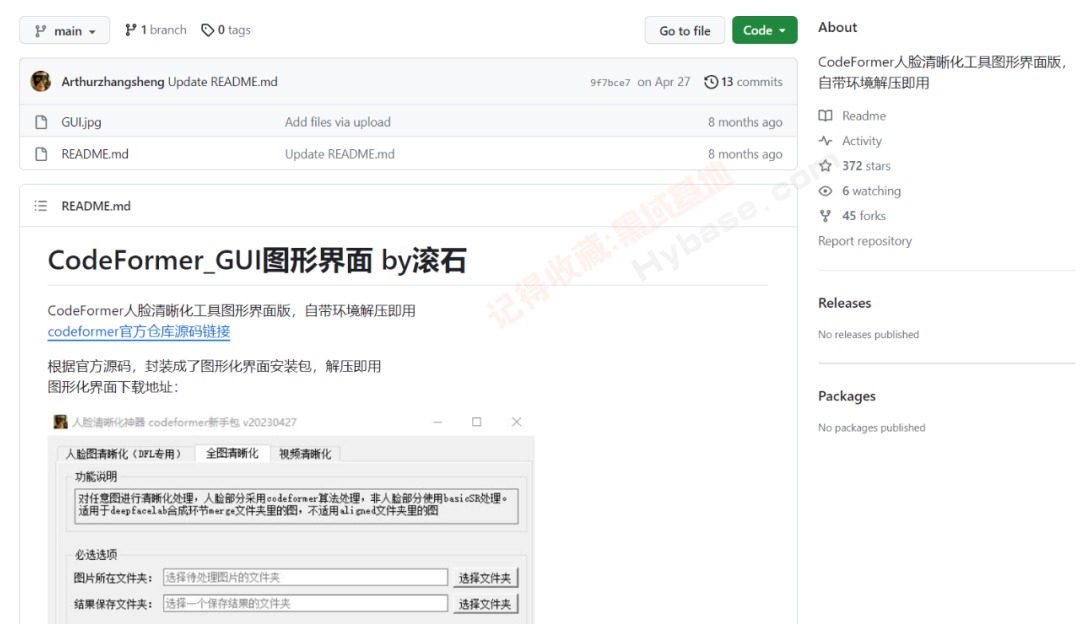Select the 全图清晰化 tab in GUI image

232,453
